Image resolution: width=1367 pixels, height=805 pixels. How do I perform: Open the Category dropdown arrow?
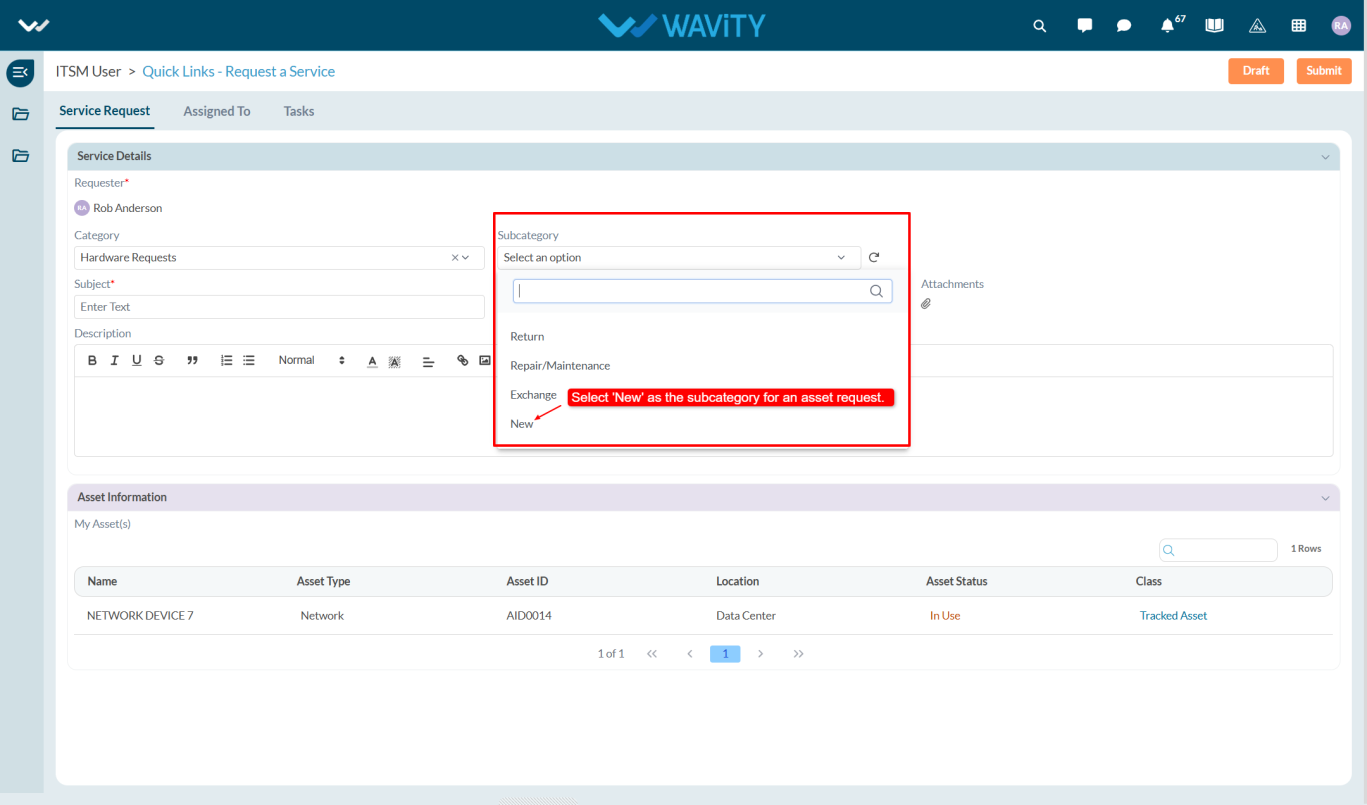click(465, 257)
